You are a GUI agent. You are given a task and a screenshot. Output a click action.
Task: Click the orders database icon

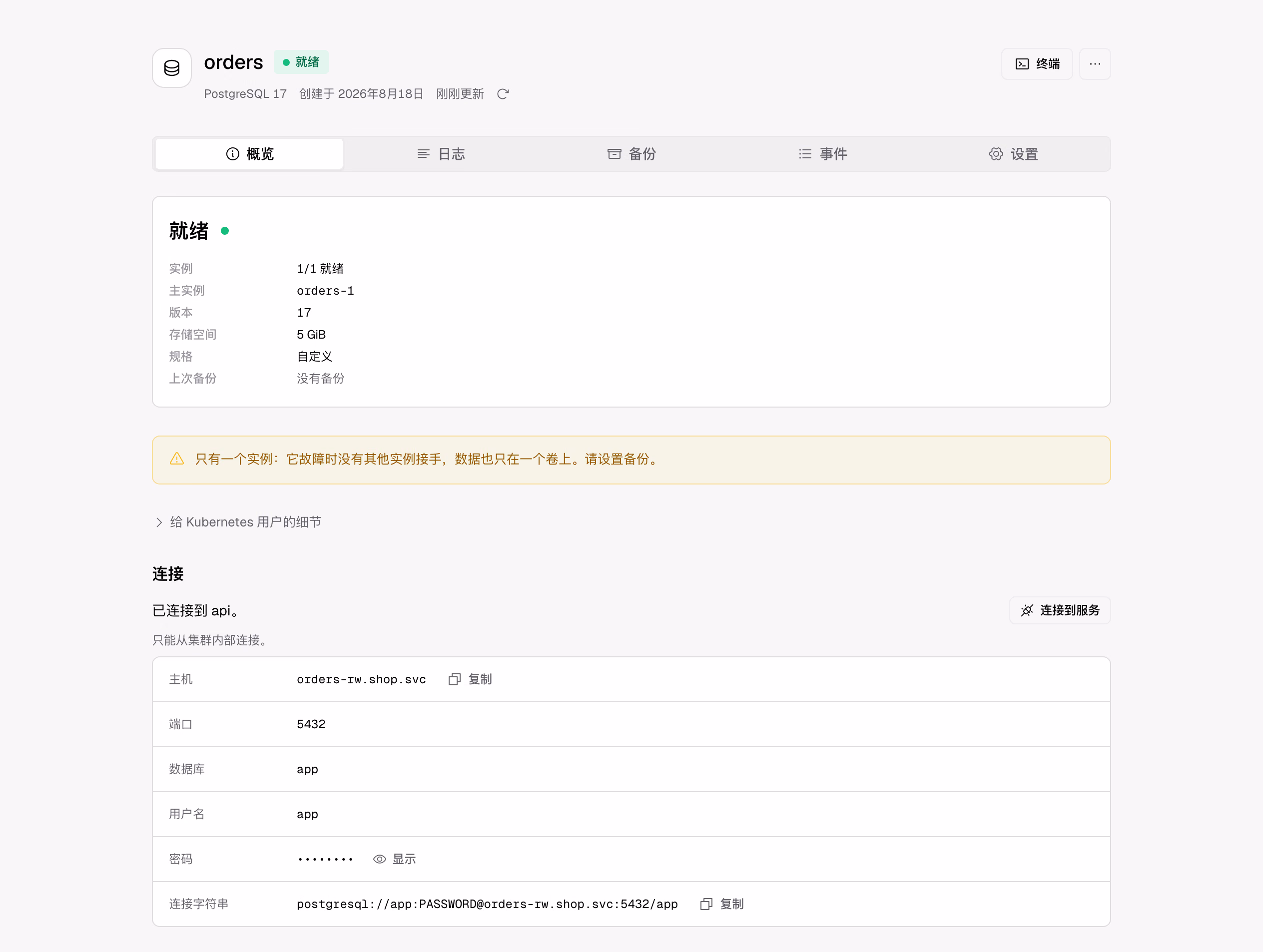171,68
